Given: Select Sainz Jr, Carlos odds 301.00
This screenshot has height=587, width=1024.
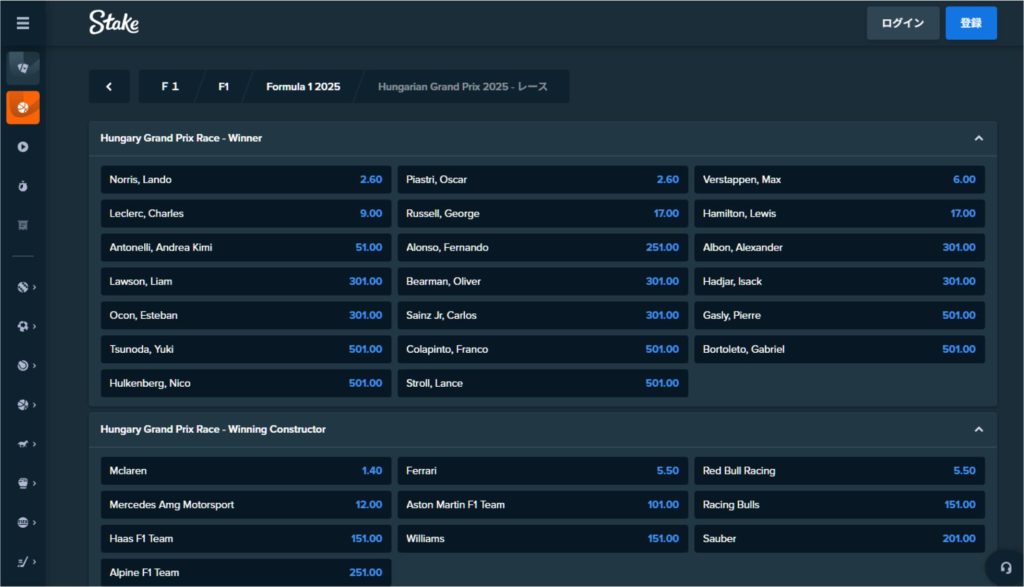Looking at the screenshot, I should pyautogui.click(x=543, y=315).
